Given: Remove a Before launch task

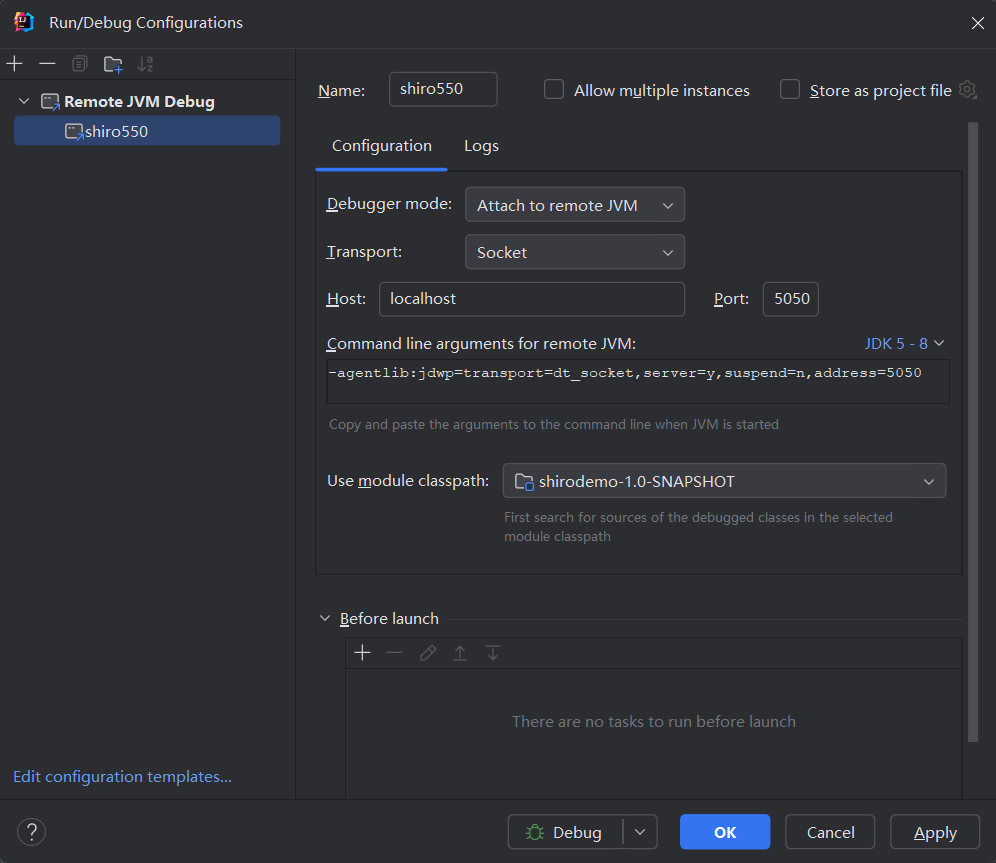Looking at the screenshot, I should 394,653.
